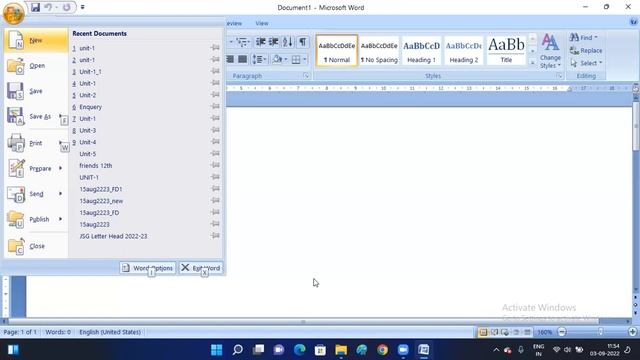
Task: Open the Paragraph dialog launcher
Action: pyautogui.click(x=306, y=76)
